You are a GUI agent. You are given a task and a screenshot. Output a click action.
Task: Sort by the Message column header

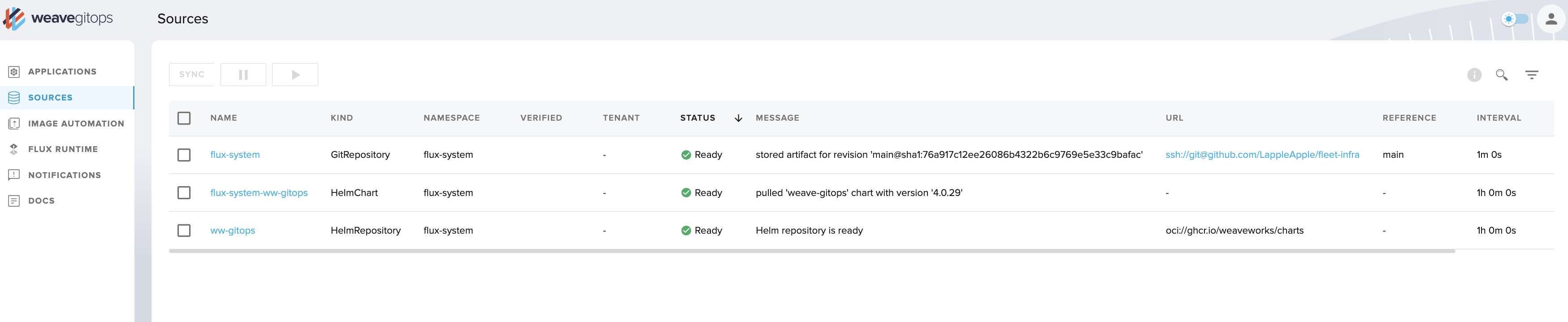(777, 118)
